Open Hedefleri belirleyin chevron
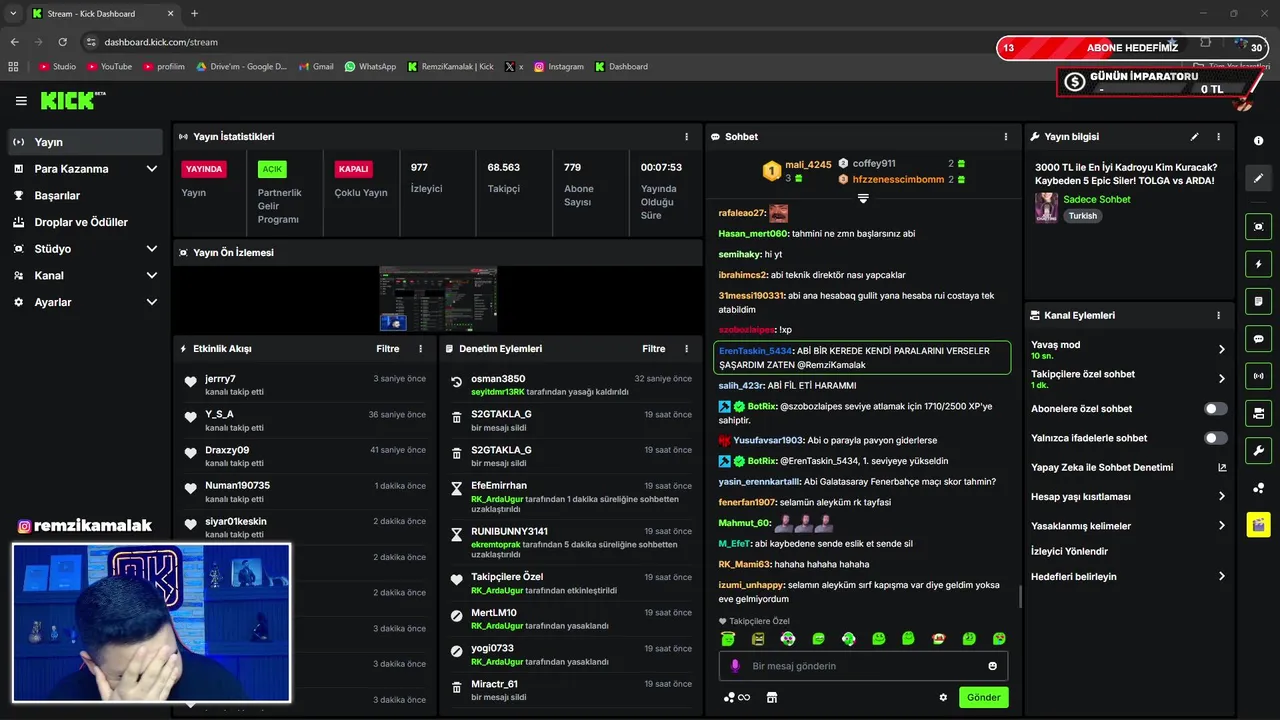Screen dimensions: 1280x720 1222,576
